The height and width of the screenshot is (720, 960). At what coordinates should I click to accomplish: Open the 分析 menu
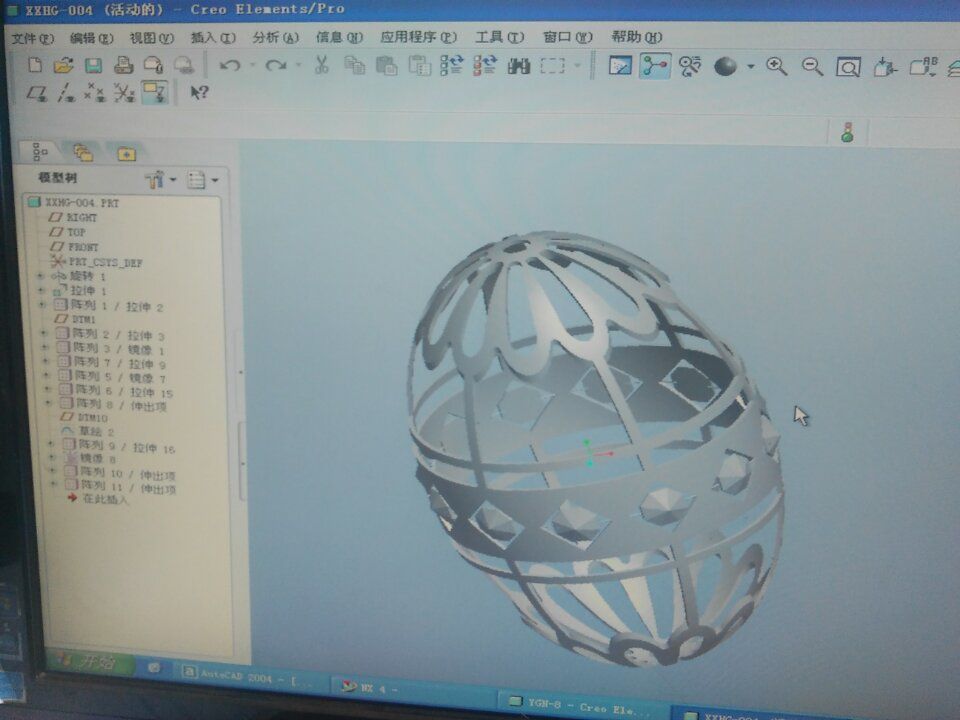click(275, 38)
